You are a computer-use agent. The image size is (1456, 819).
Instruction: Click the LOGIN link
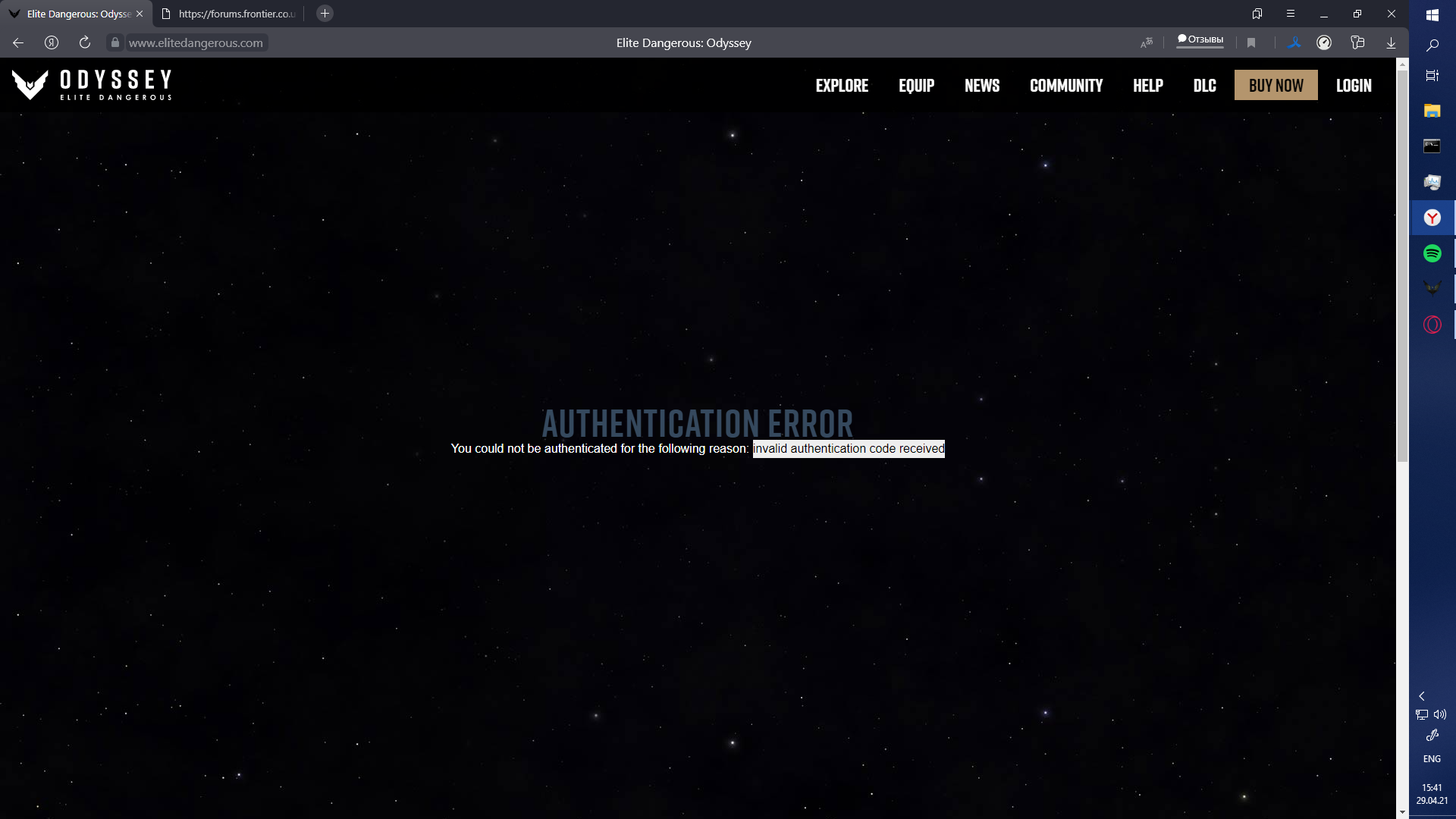(x=1354, y=86)
